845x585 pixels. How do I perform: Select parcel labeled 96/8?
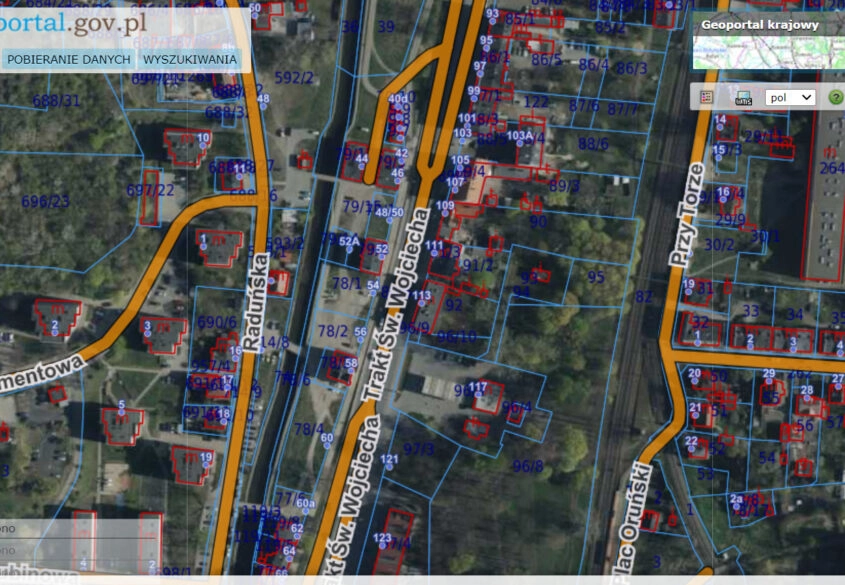pyautogui.click(x=528, y=465)
